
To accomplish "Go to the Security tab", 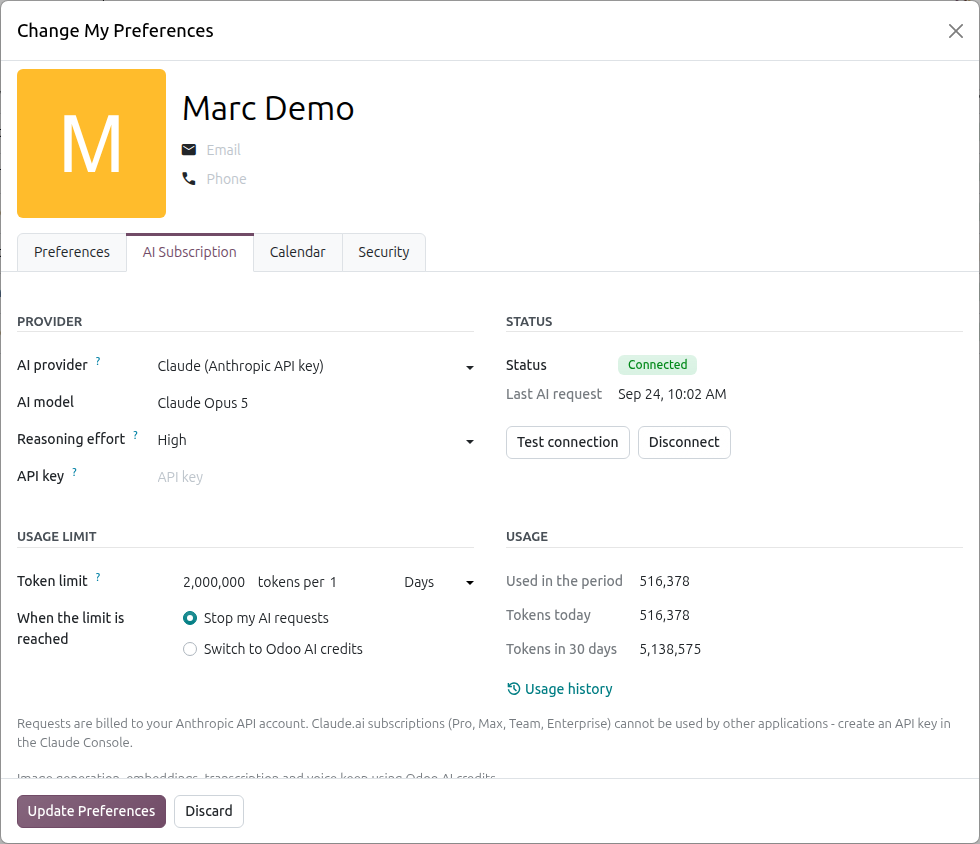I will (x=384, y=252).
